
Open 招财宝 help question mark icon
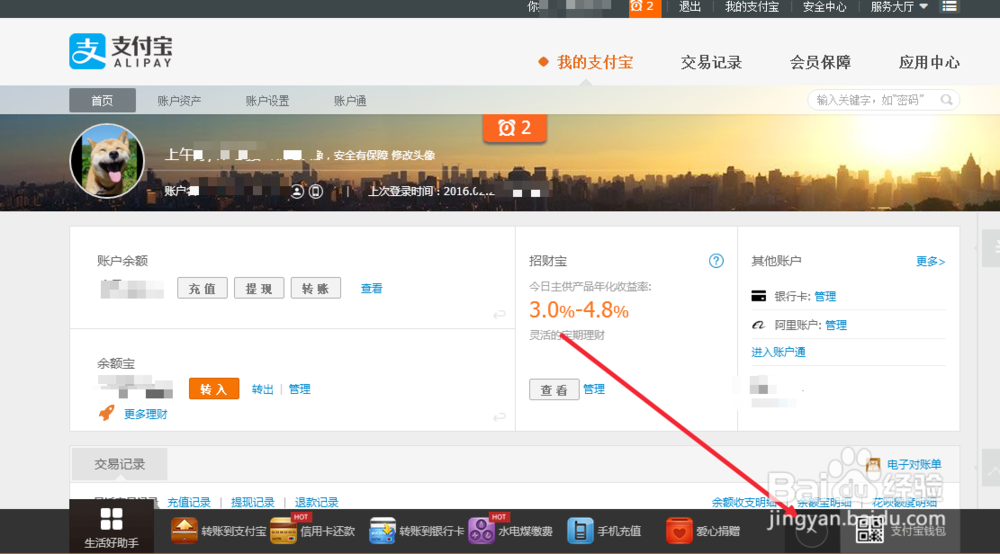point(716,261)
